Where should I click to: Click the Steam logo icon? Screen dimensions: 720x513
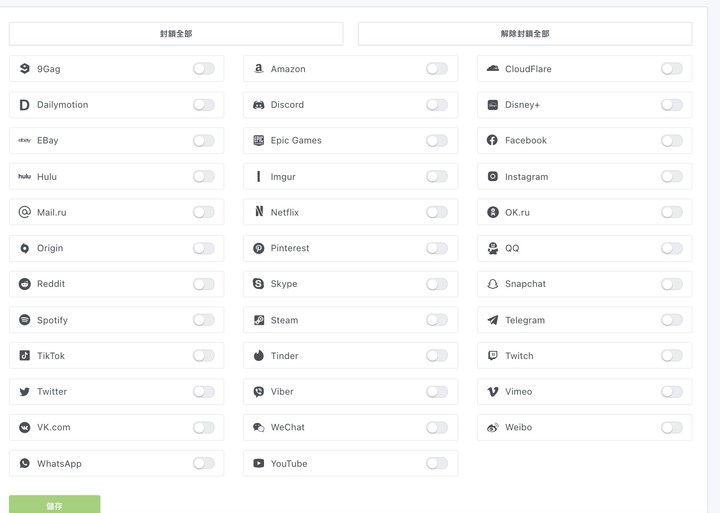(259, 320)
